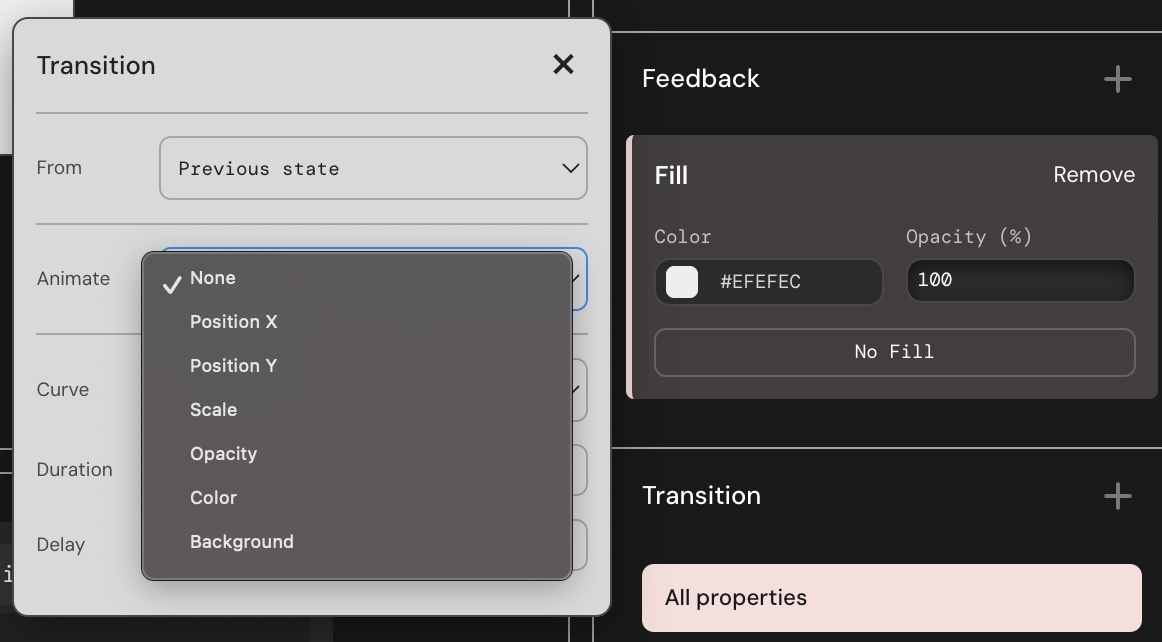Image resolution: width=1162 pixels, height=642 pixels.
Task: Add new Feedback with plus icon
Action: tap(1117, 79)
